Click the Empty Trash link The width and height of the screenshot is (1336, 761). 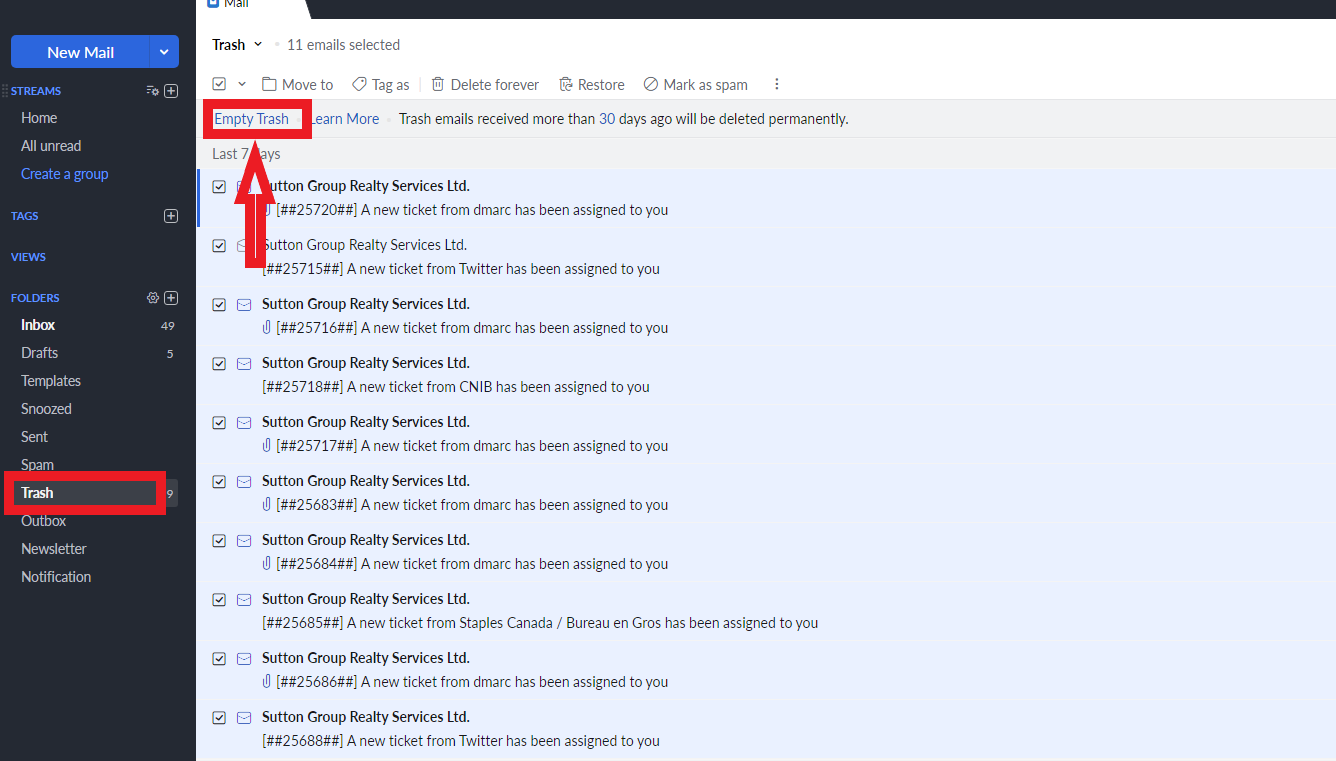coord(252,119)
